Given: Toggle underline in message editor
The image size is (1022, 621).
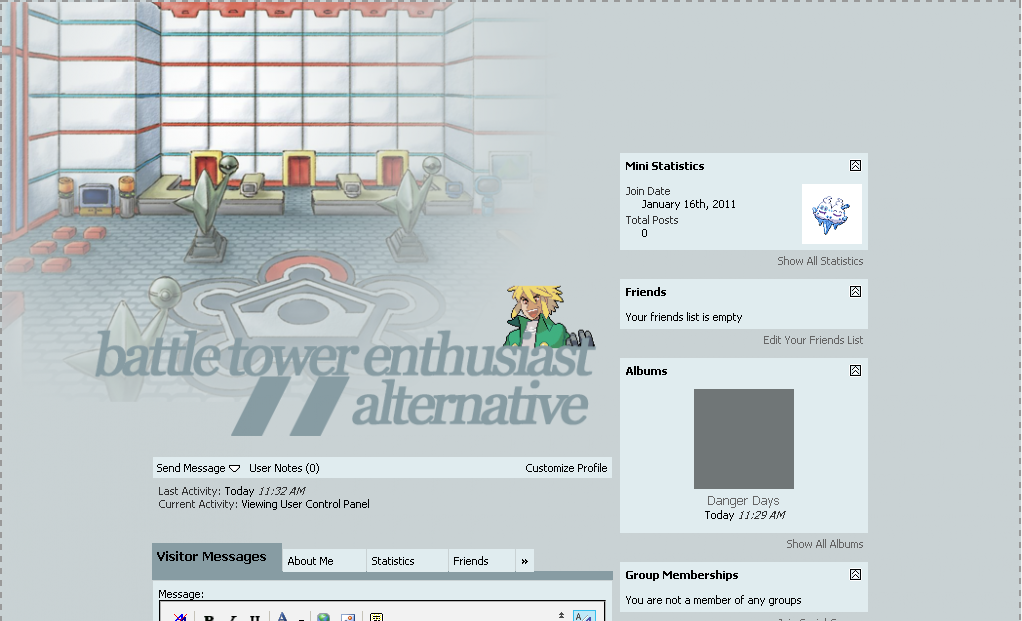Looking at the screenshot, I should 255,617.
